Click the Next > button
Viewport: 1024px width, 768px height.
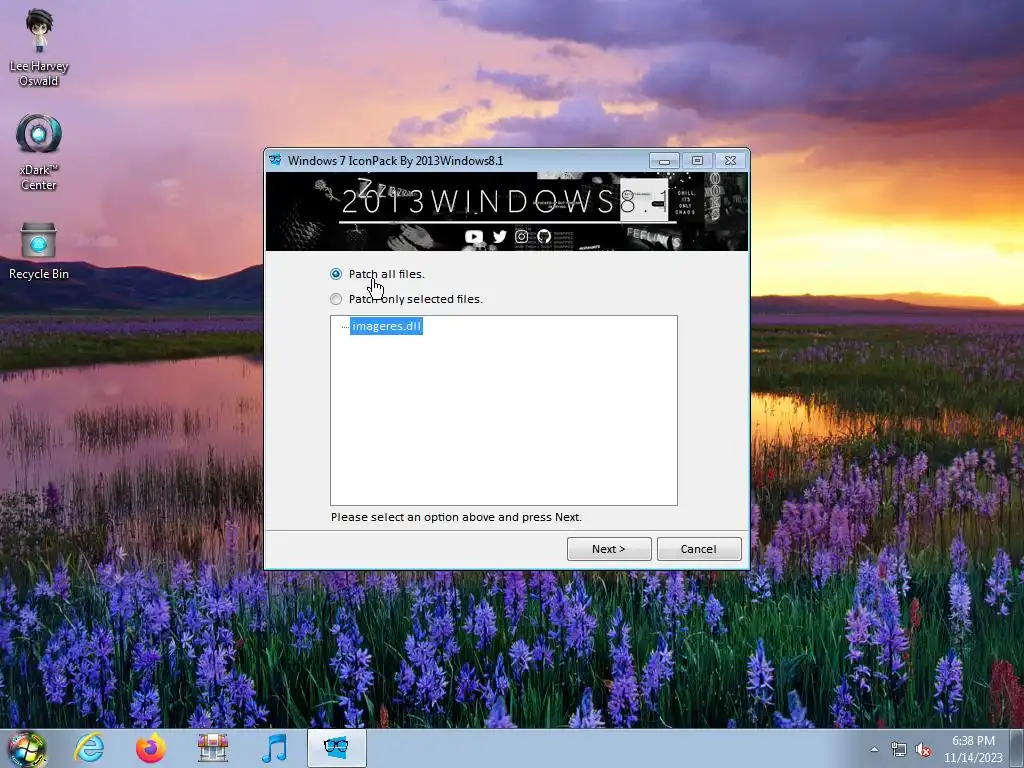[609, 549]
